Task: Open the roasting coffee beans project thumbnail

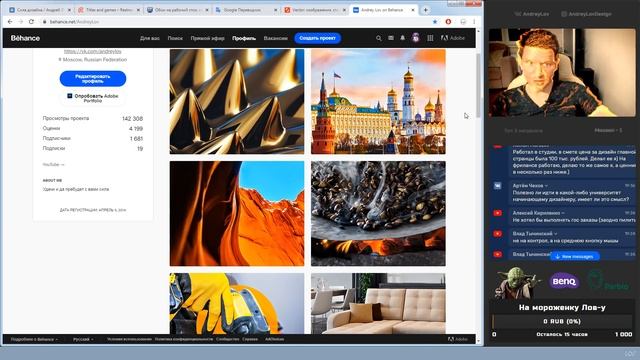Action: coord(378,213)
